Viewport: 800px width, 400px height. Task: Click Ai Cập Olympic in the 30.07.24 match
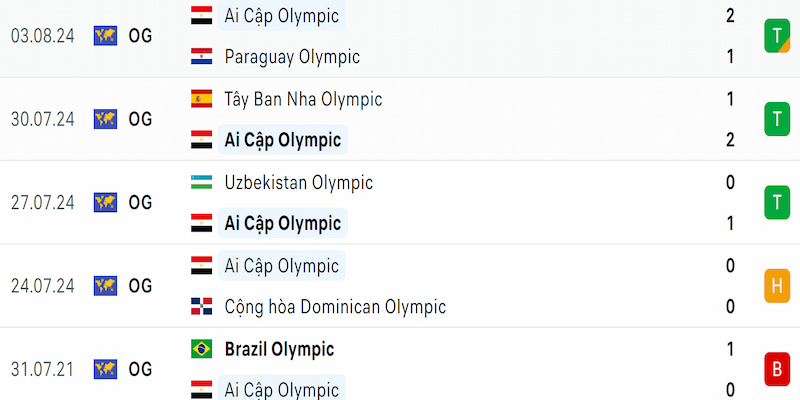tap(283, 140)
